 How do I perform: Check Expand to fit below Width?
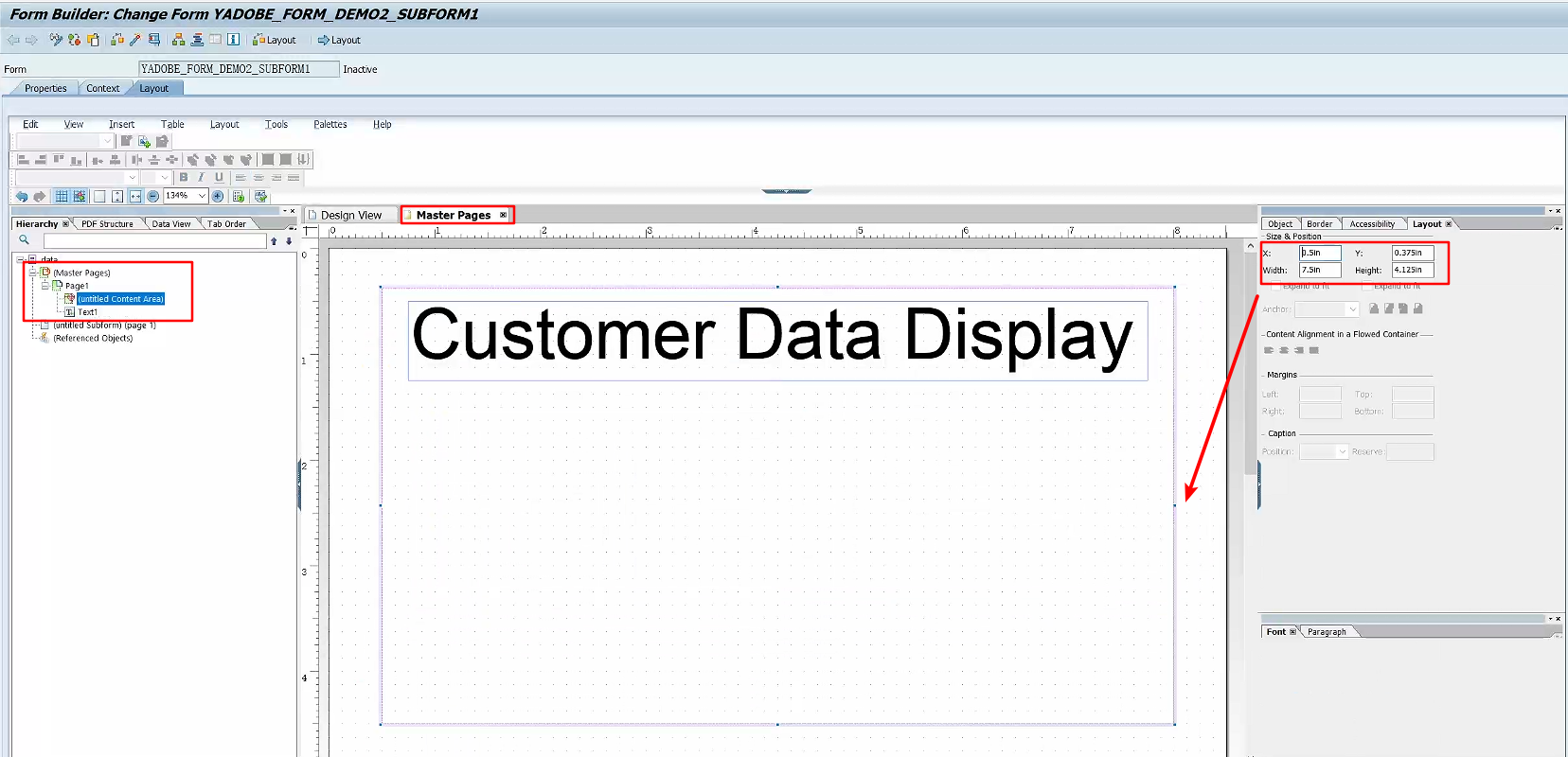pos(1275,286)
